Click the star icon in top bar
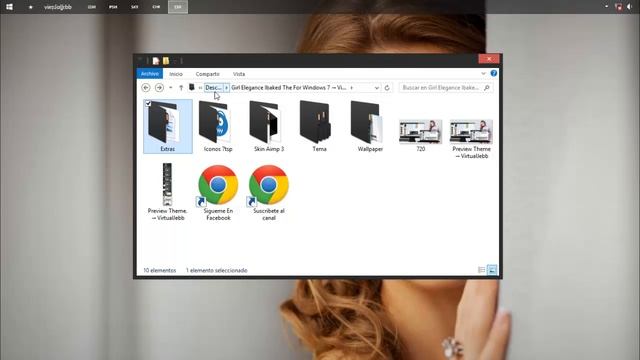640x360 pixels. pos(30,7)
